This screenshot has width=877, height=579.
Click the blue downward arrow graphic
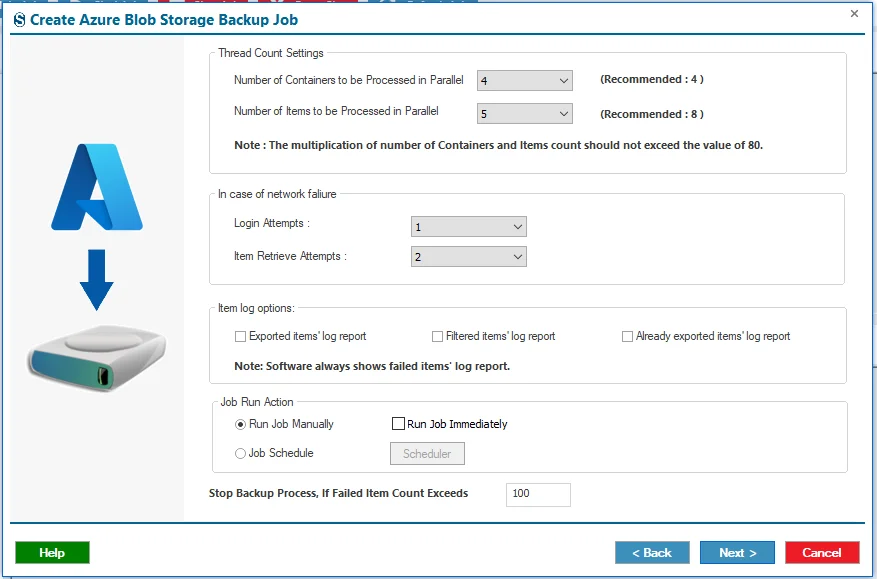click(97, 280)
